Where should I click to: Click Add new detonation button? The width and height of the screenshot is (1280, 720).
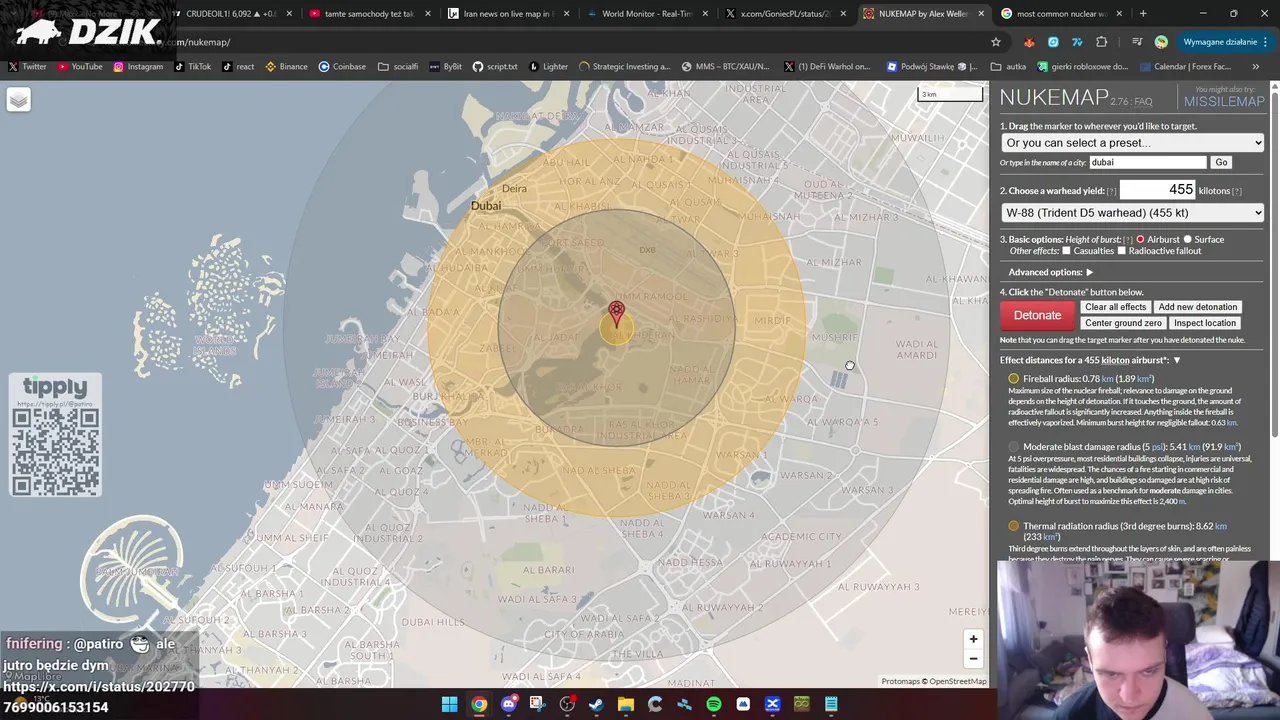pos(1197,307)
